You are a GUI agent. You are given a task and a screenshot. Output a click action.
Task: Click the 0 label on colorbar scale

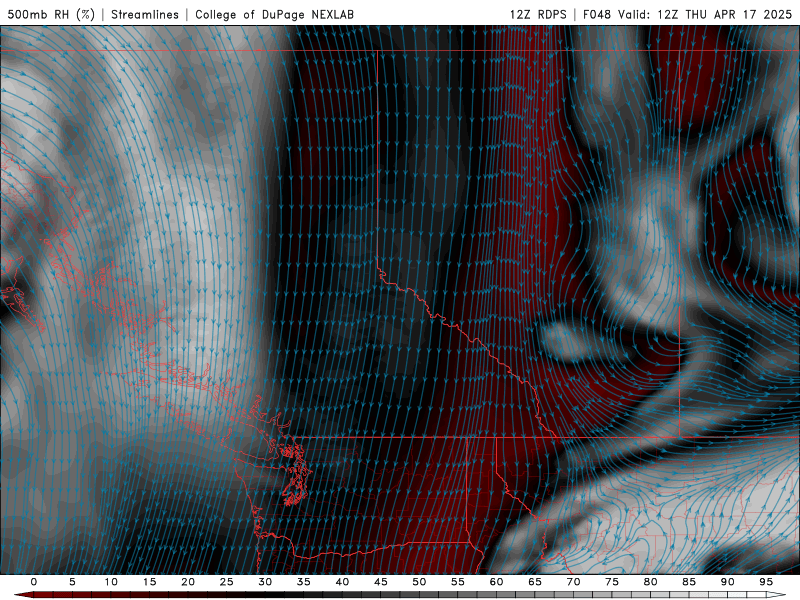[x=34, y=582]
